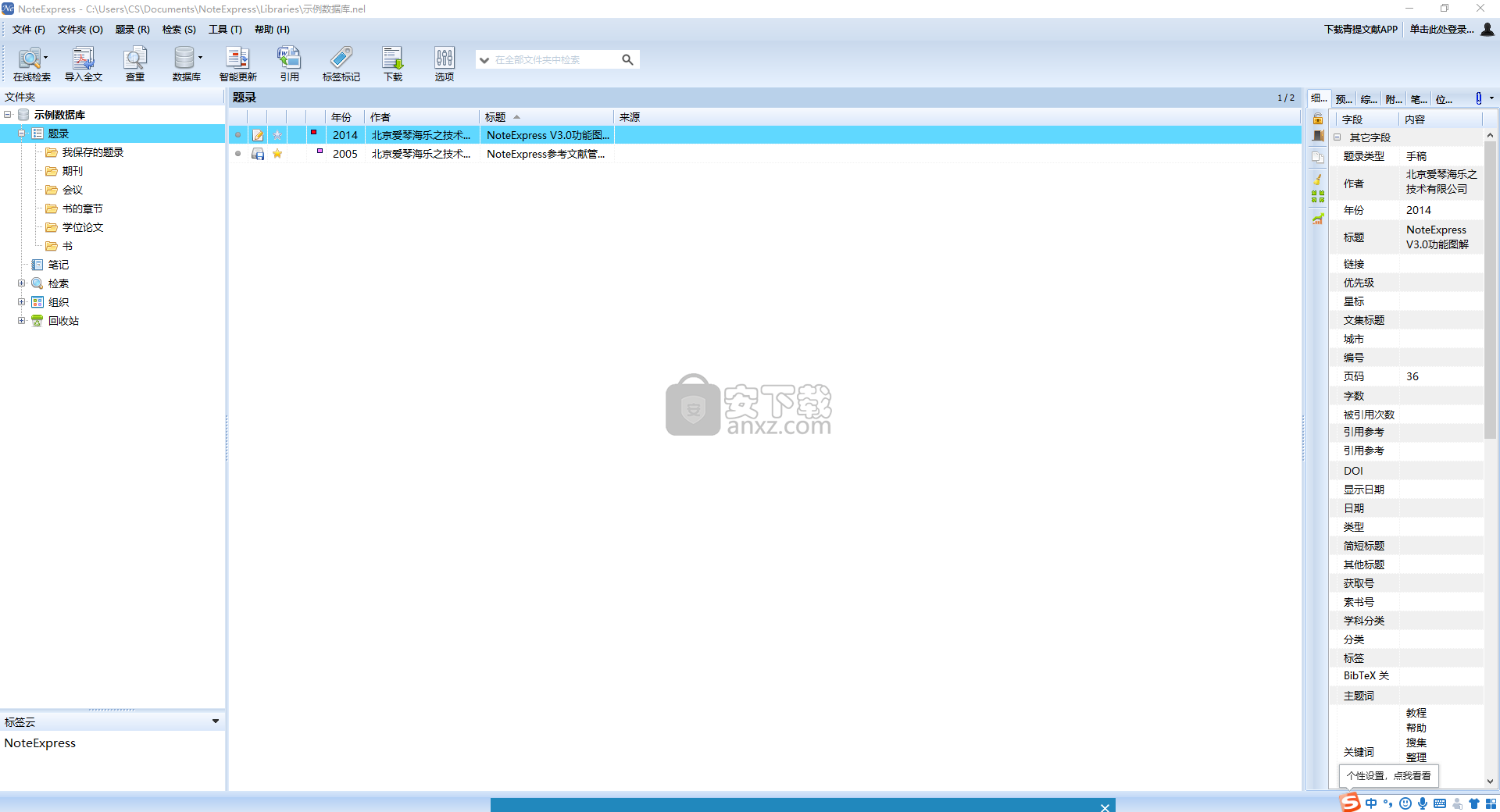Open the soft keyboard icon in IME bar
This screenshot has height=812, width=1500.
click(x=1440, y=803)
